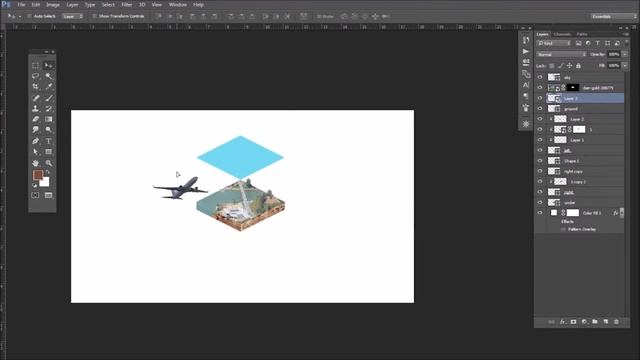640x360 pixels.
Task: Select the Smudge tool
Action: [x=36, y=130]
